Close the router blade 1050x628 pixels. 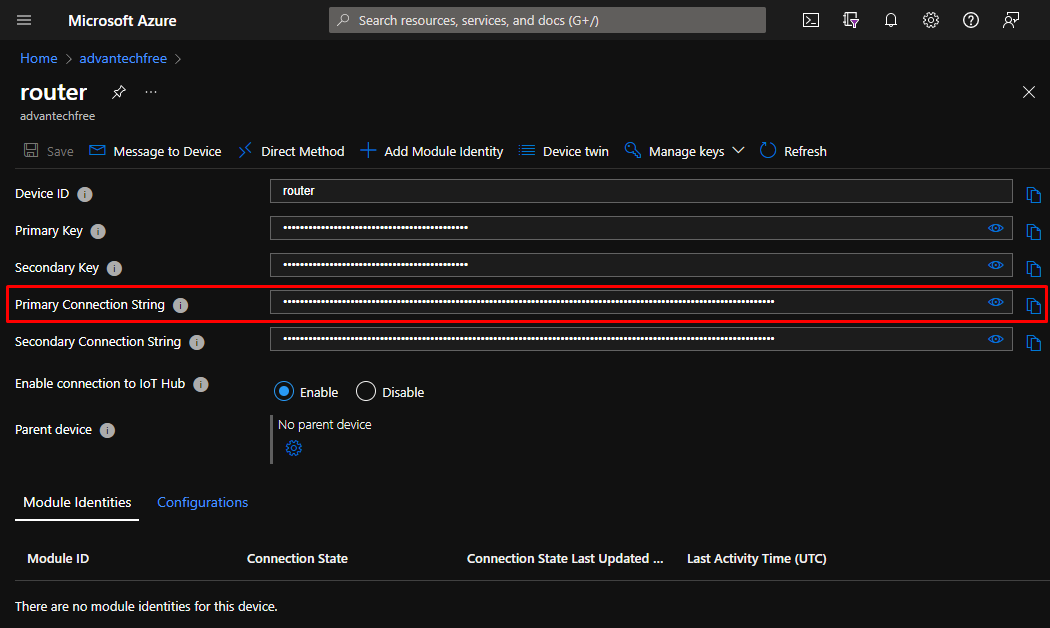(x=1029, y=92)
